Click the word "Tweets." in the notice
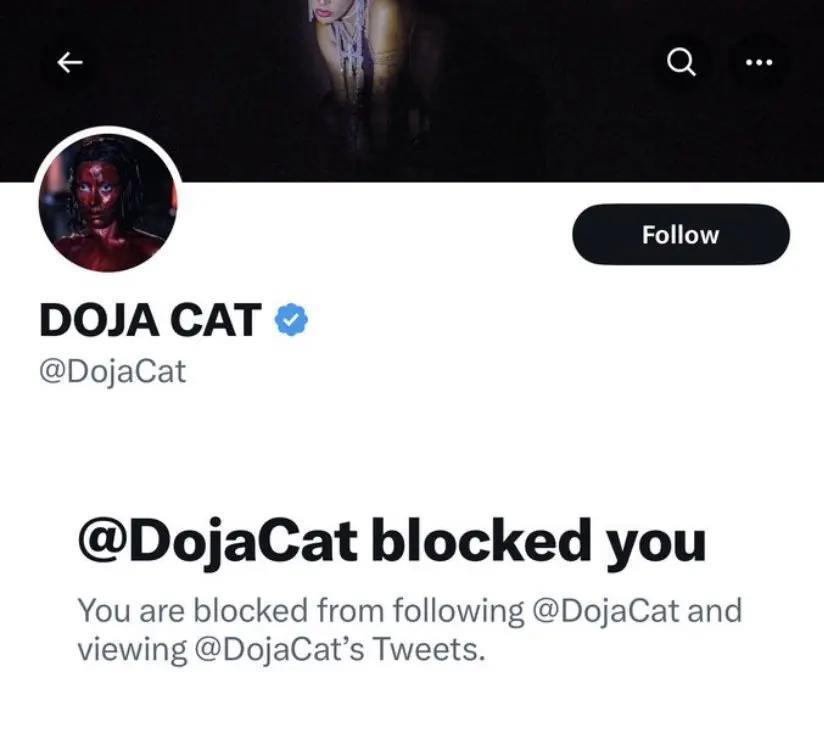The image size is (824, 755). point(428,649)
